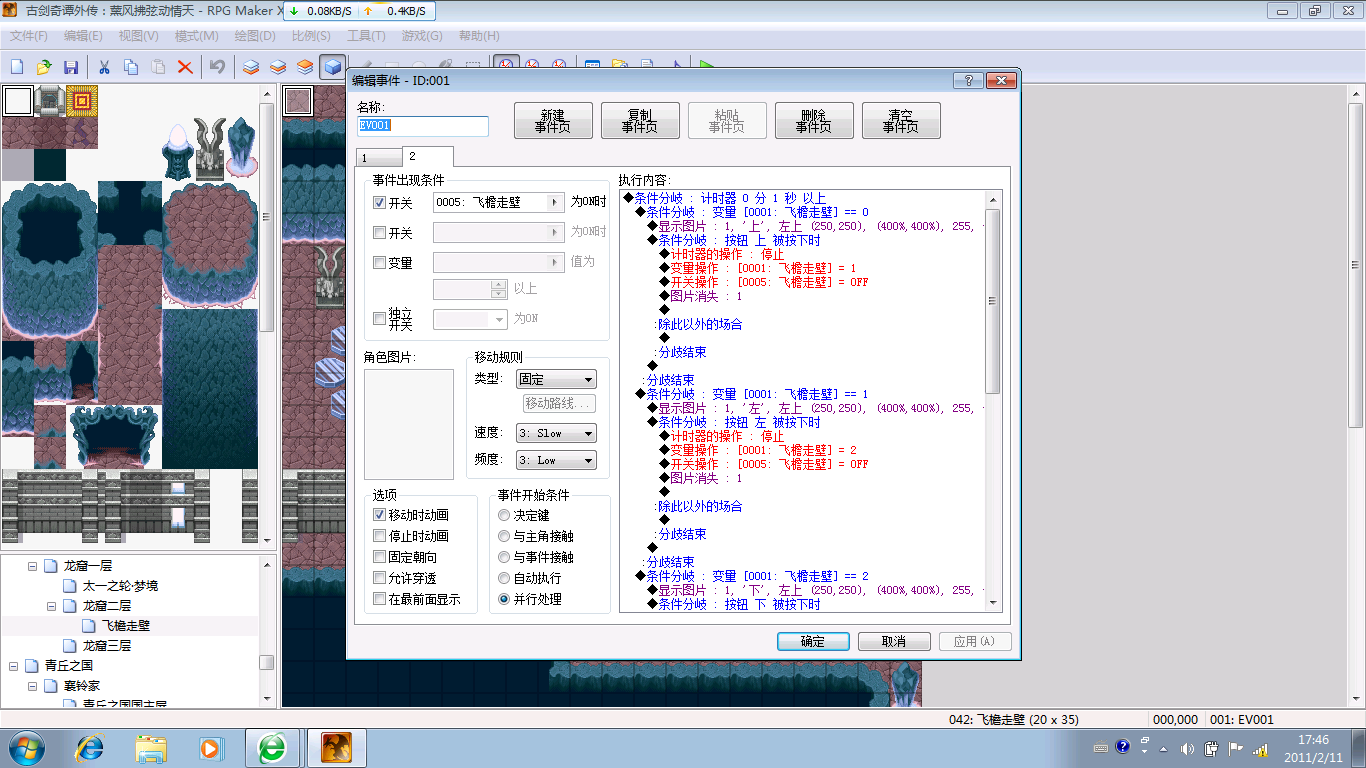Save project with the floppy disk icon
This screenshot has height=768, width=1366.
(71, 67)
